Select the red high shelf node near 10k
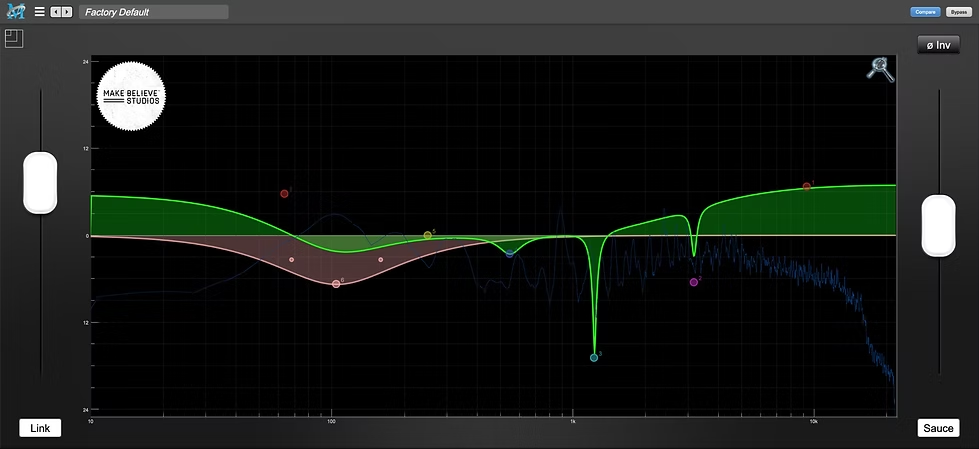This screenshot has height=449, width=979. (807, 186)
